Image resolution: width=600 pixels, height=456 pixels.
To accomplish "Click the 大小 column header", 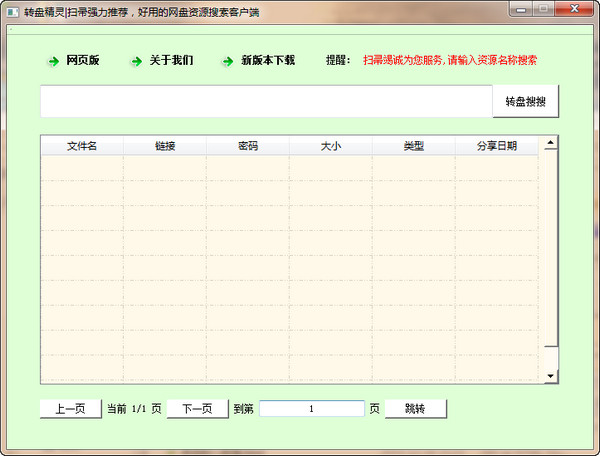I will coord(331,146).
